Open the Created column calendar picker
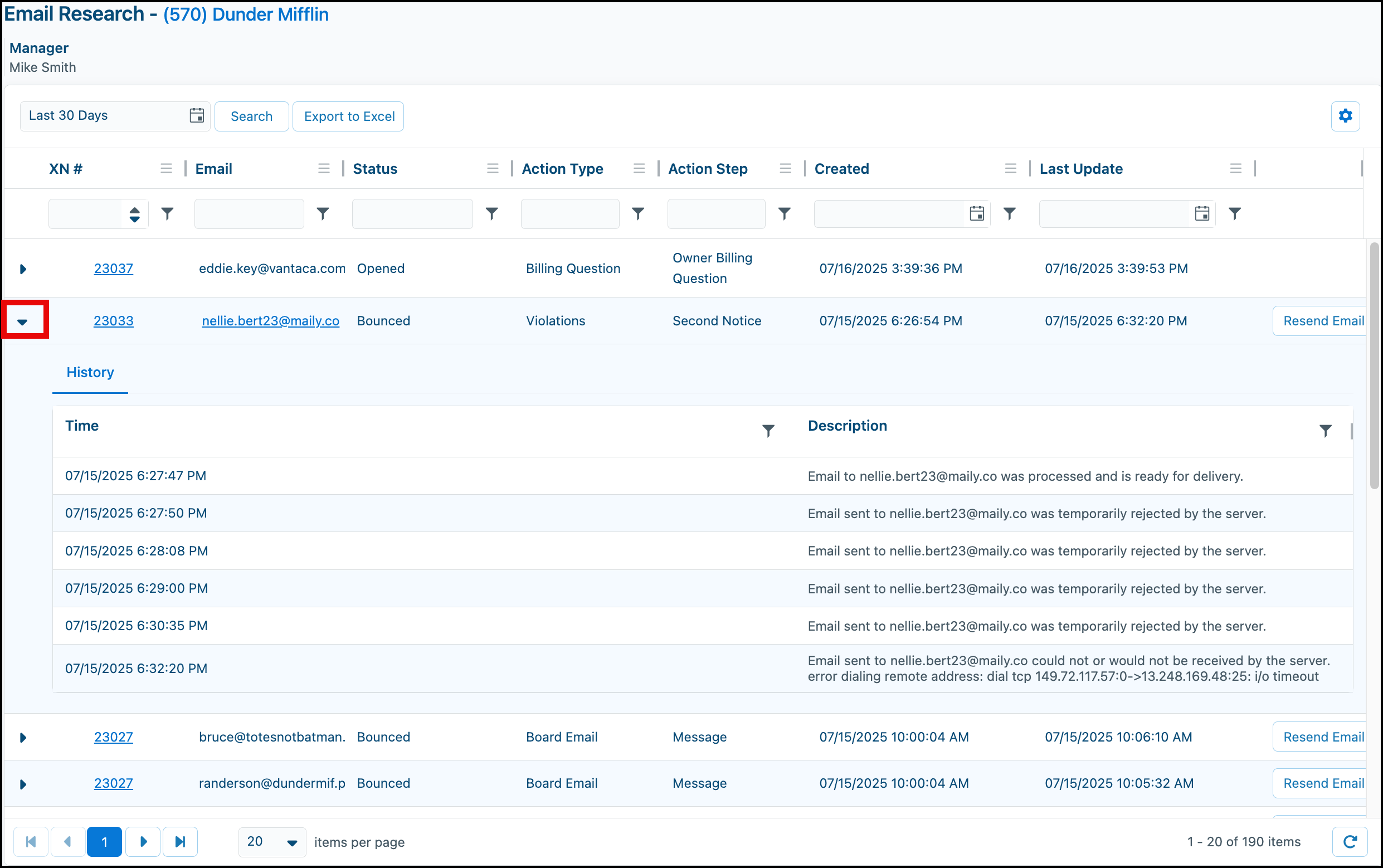Screen dimensions: 1383x868 977,213
